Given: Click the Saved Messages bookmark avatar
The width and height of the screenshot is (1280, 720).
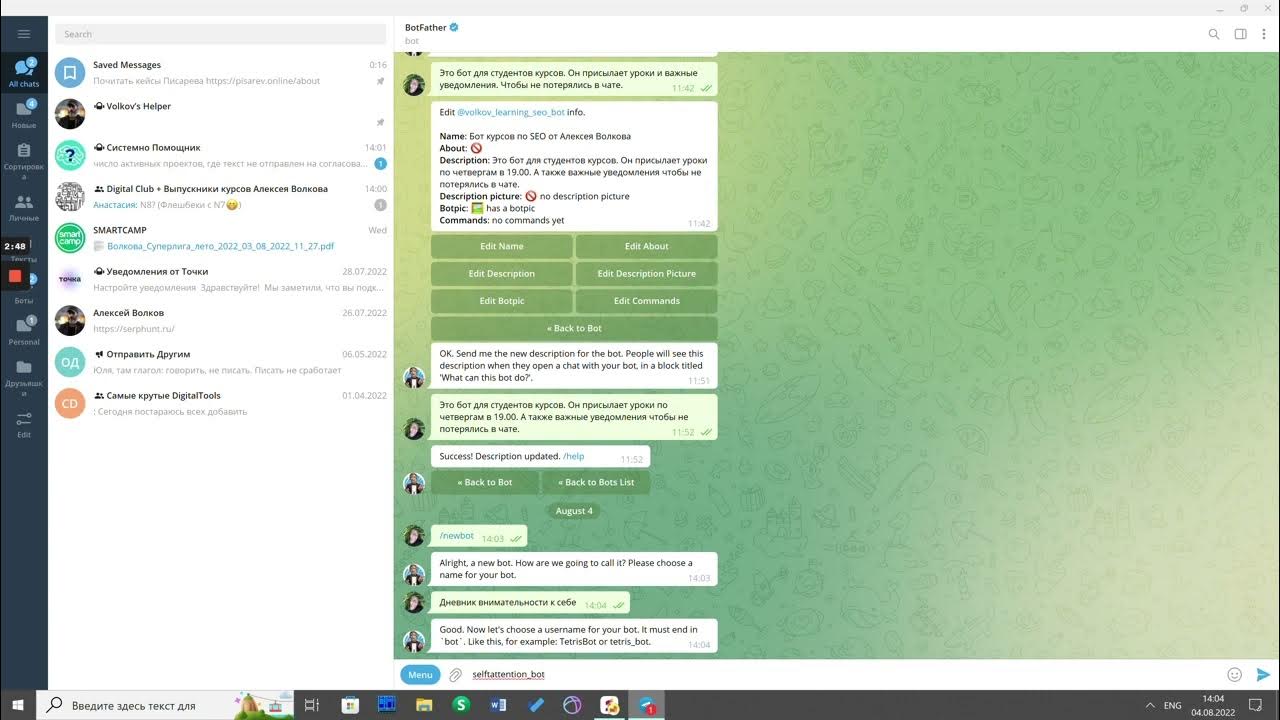Looking at the screenshot, I should tap(70, 72).
